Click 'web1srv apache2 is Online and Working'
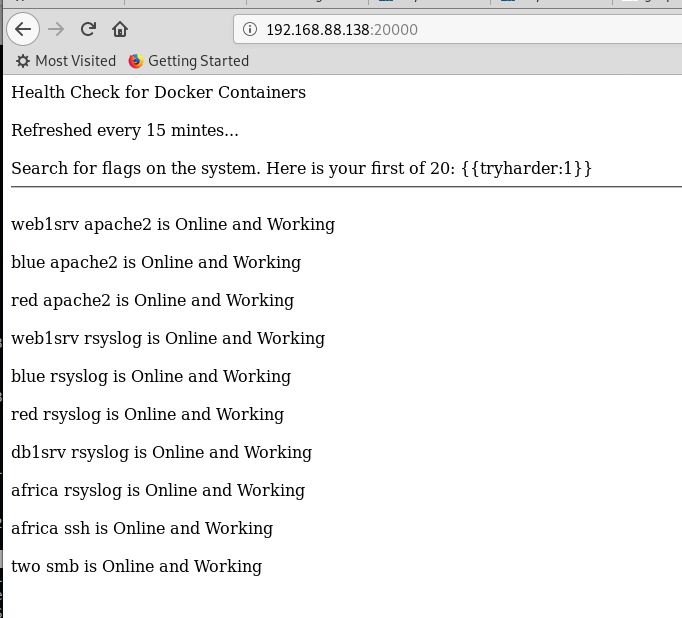Screen dimensions: 682x618 (173, 224)
